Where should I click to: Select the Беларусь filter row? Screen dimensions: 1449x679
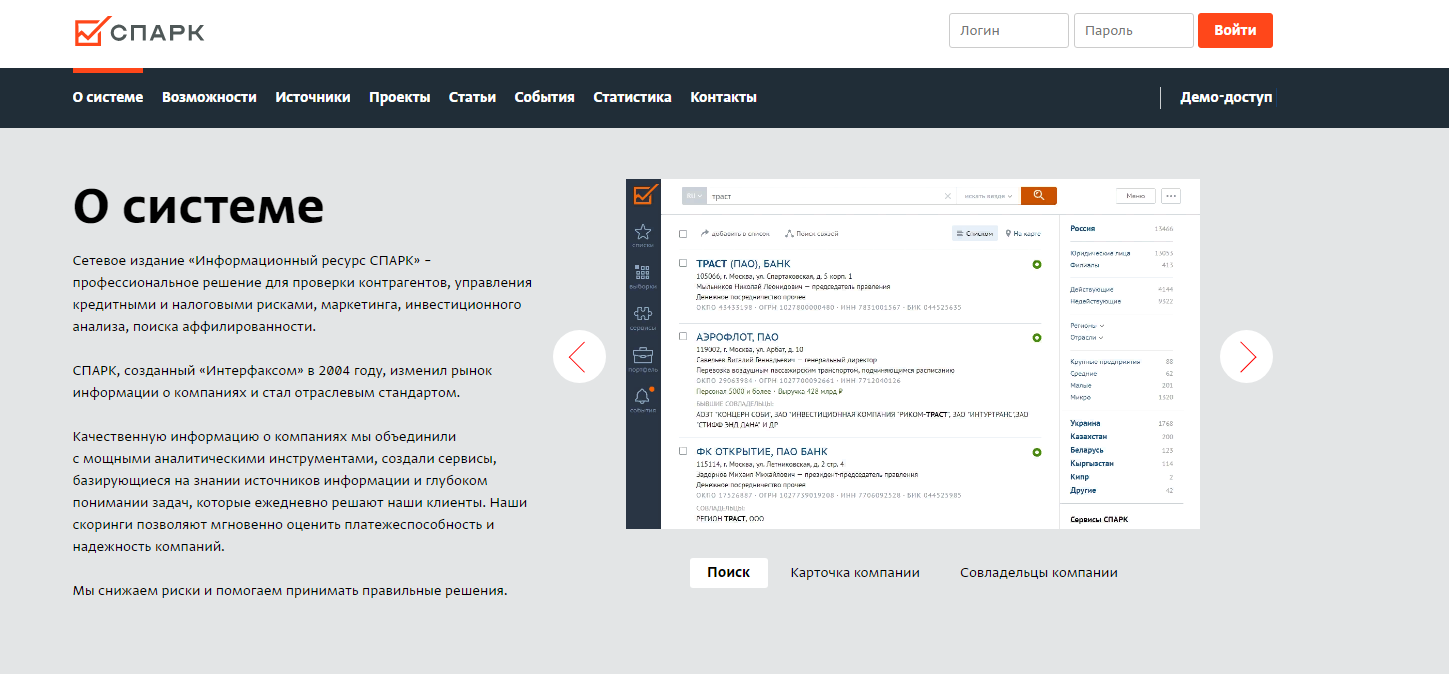point(1122,451)
